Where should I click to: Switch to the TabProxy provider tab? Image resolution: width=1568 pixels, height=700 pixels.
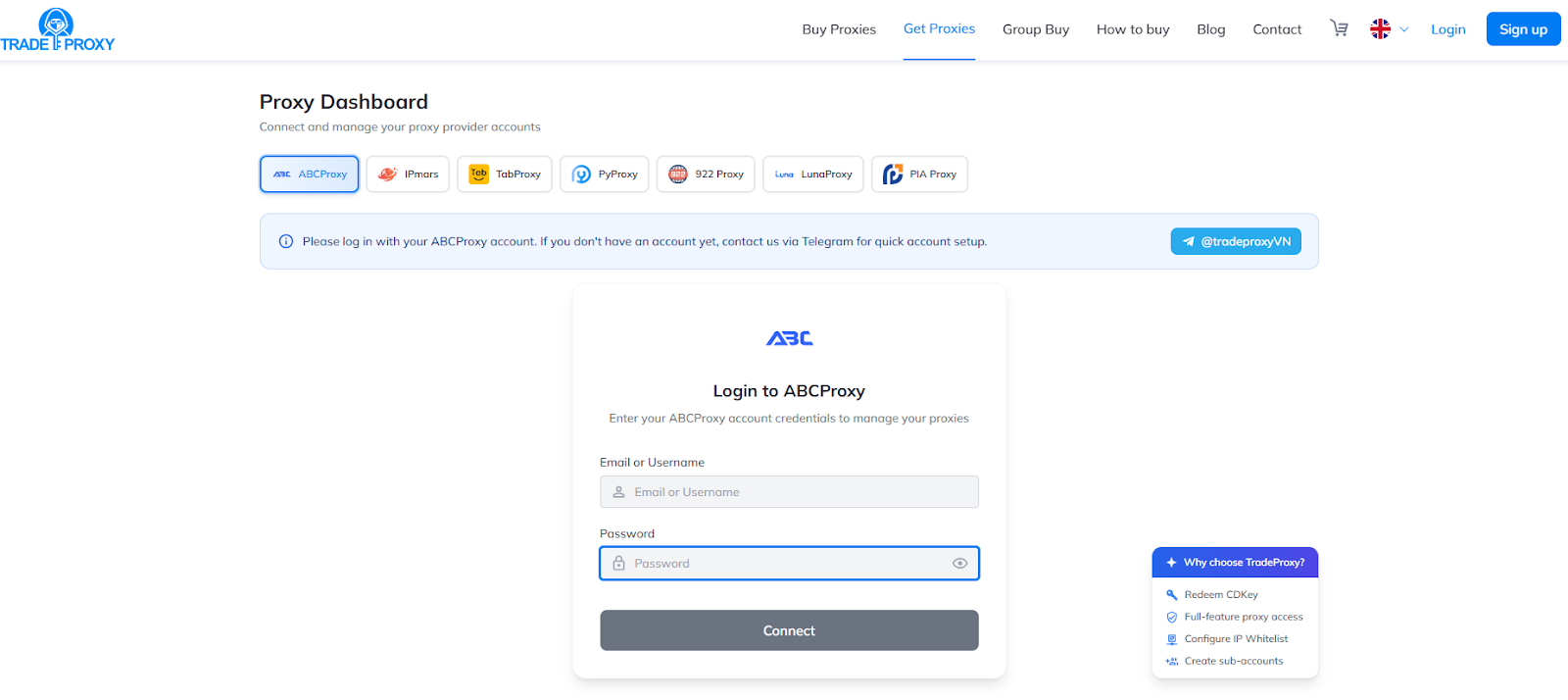click(505, 175)
